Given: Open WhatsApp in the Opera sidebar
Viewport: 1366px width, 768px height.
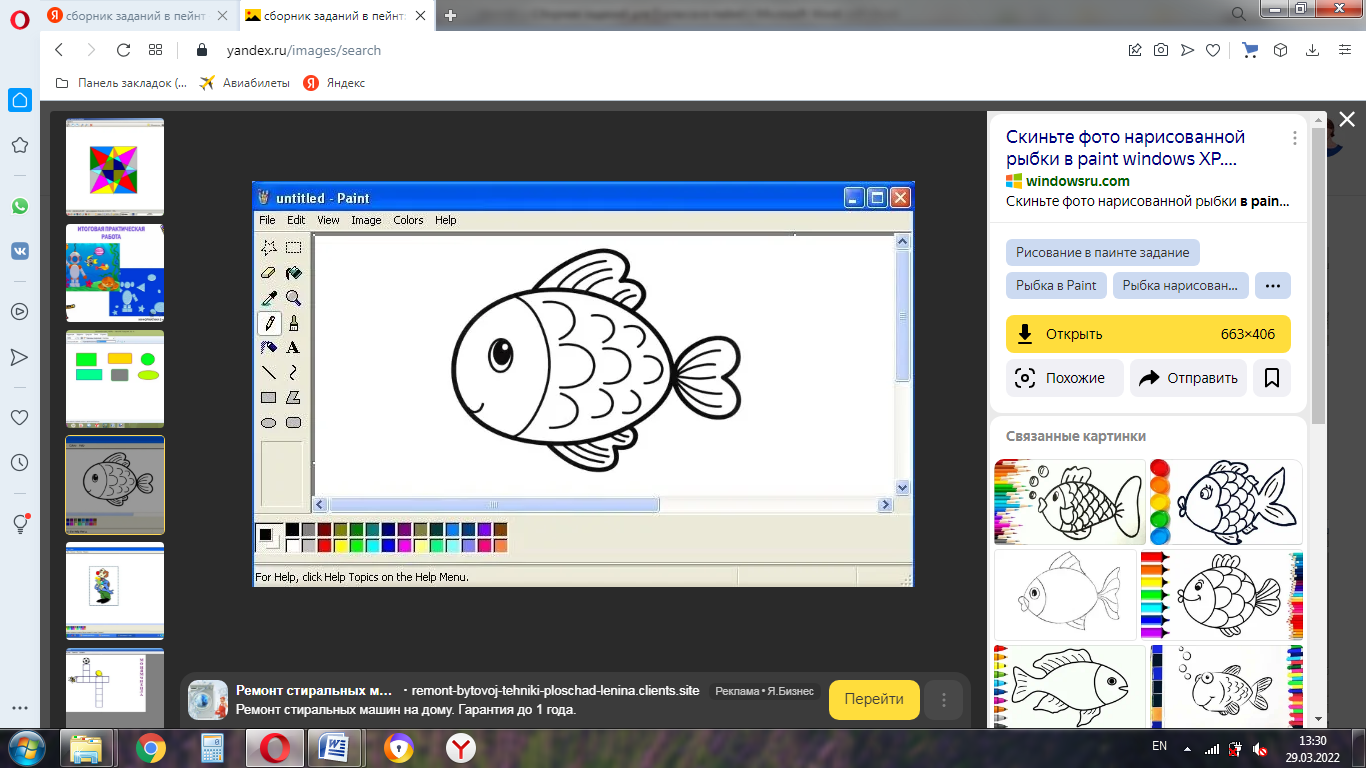Looking at the screenshot, I should [20, 206].
